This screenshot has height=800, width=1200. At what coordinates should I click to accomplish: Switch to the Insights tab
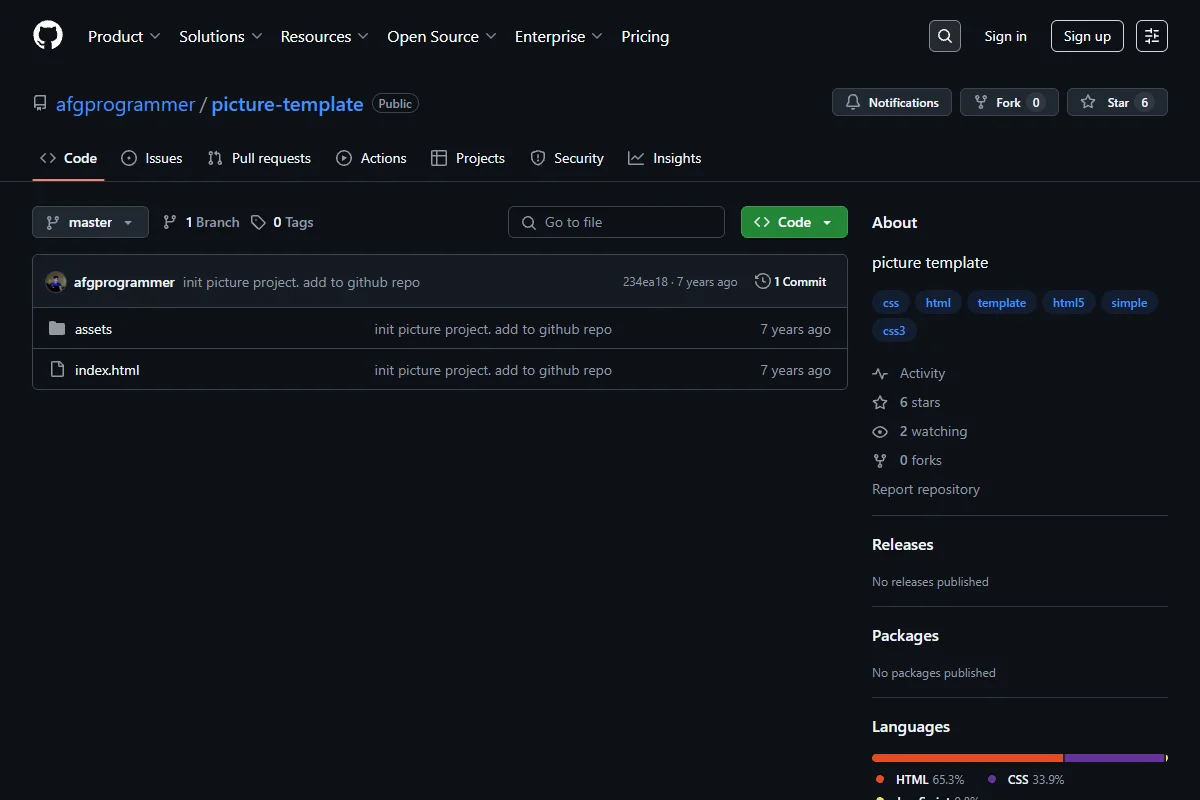point(665,158)
